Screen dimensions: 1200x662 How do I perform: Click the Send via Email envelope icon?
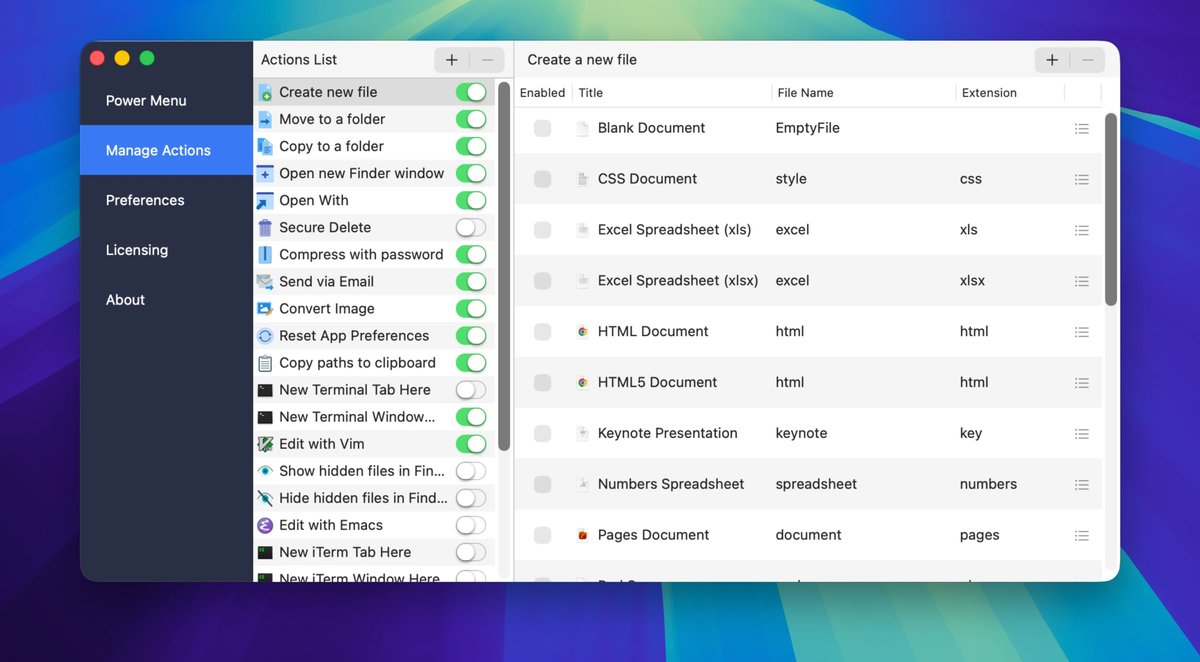pos(265,282)
